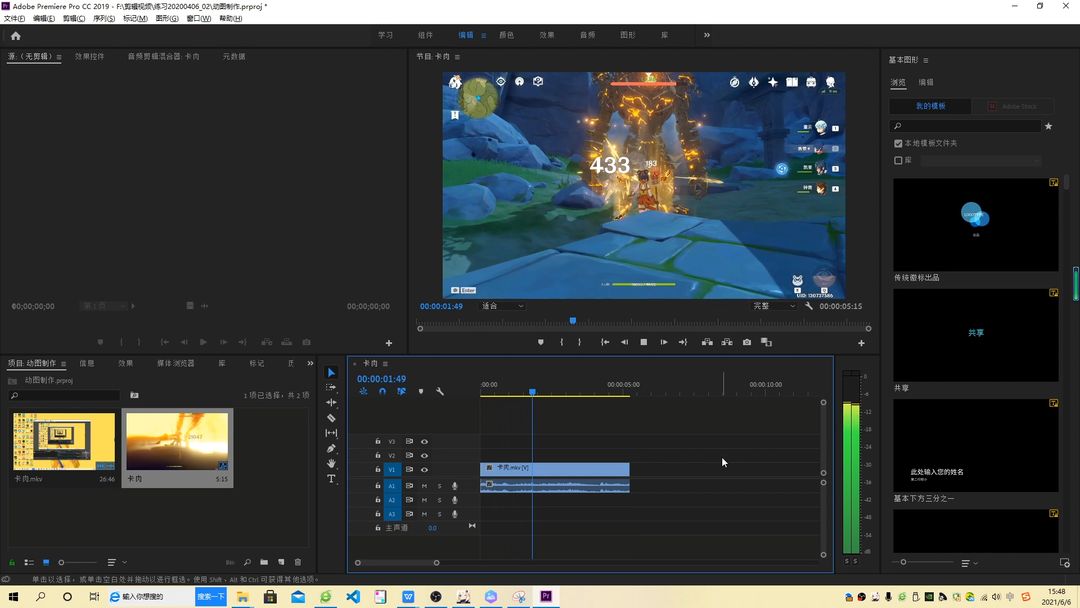Choose the Pen tool
This screenshot has width=1080, height=608.
[331, 448]
